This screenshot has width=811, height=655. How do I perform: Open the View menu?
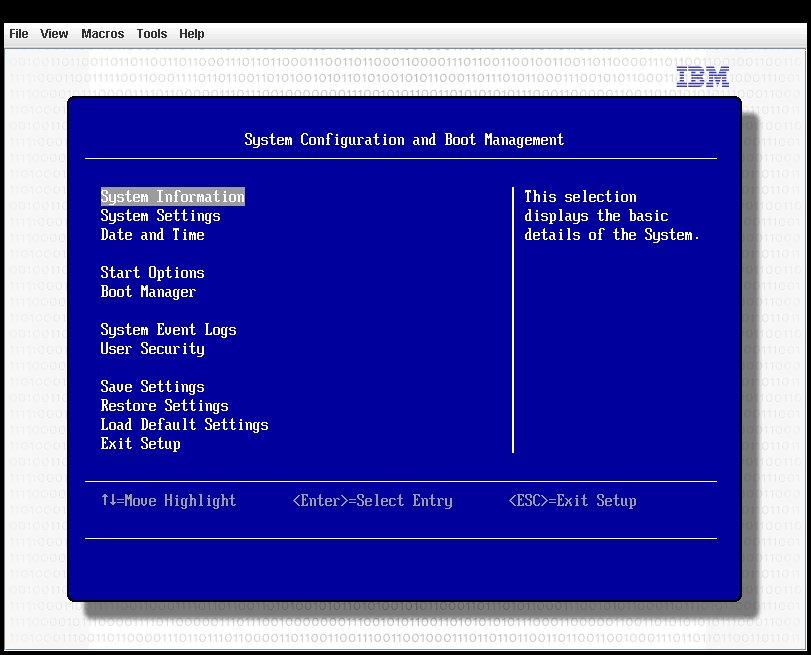53,33
